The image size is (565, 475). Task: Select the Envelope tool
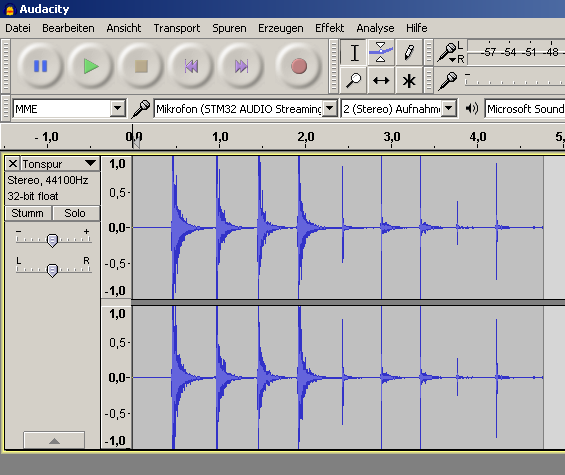pos(381,53)
